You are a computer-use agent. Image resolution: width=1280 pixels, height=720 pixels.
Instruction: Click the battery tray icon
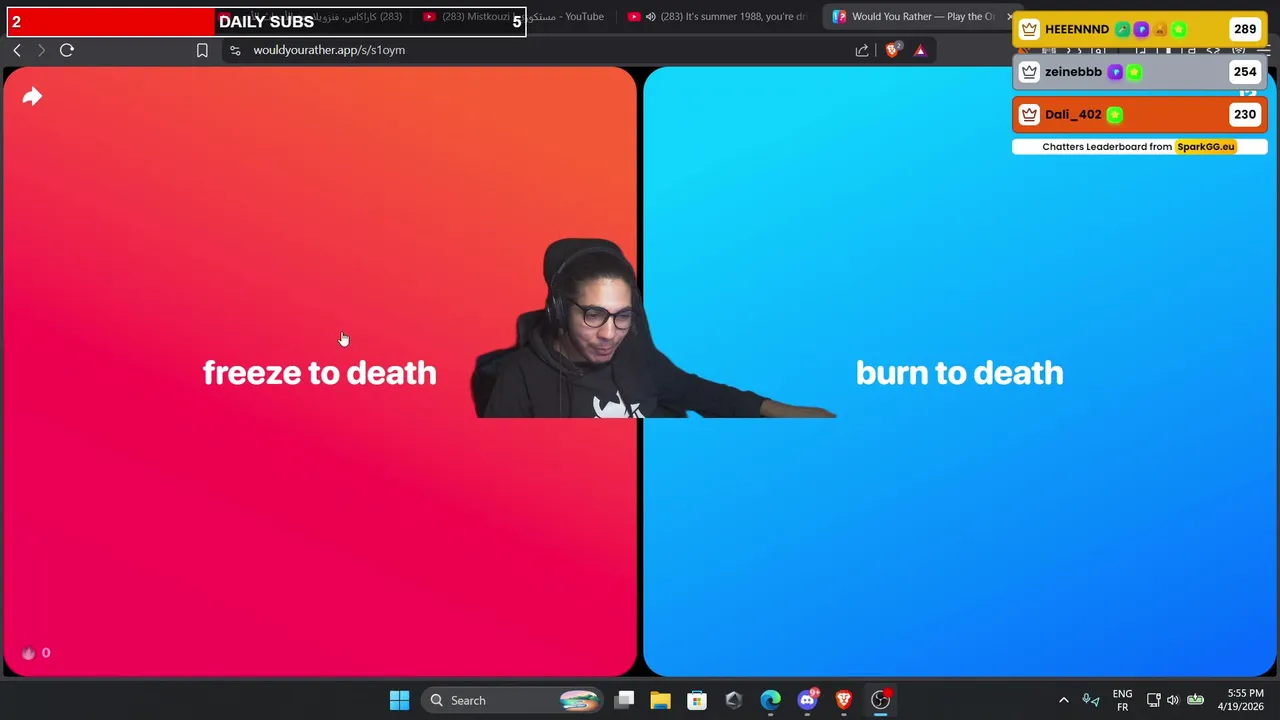pos(1195,700)
